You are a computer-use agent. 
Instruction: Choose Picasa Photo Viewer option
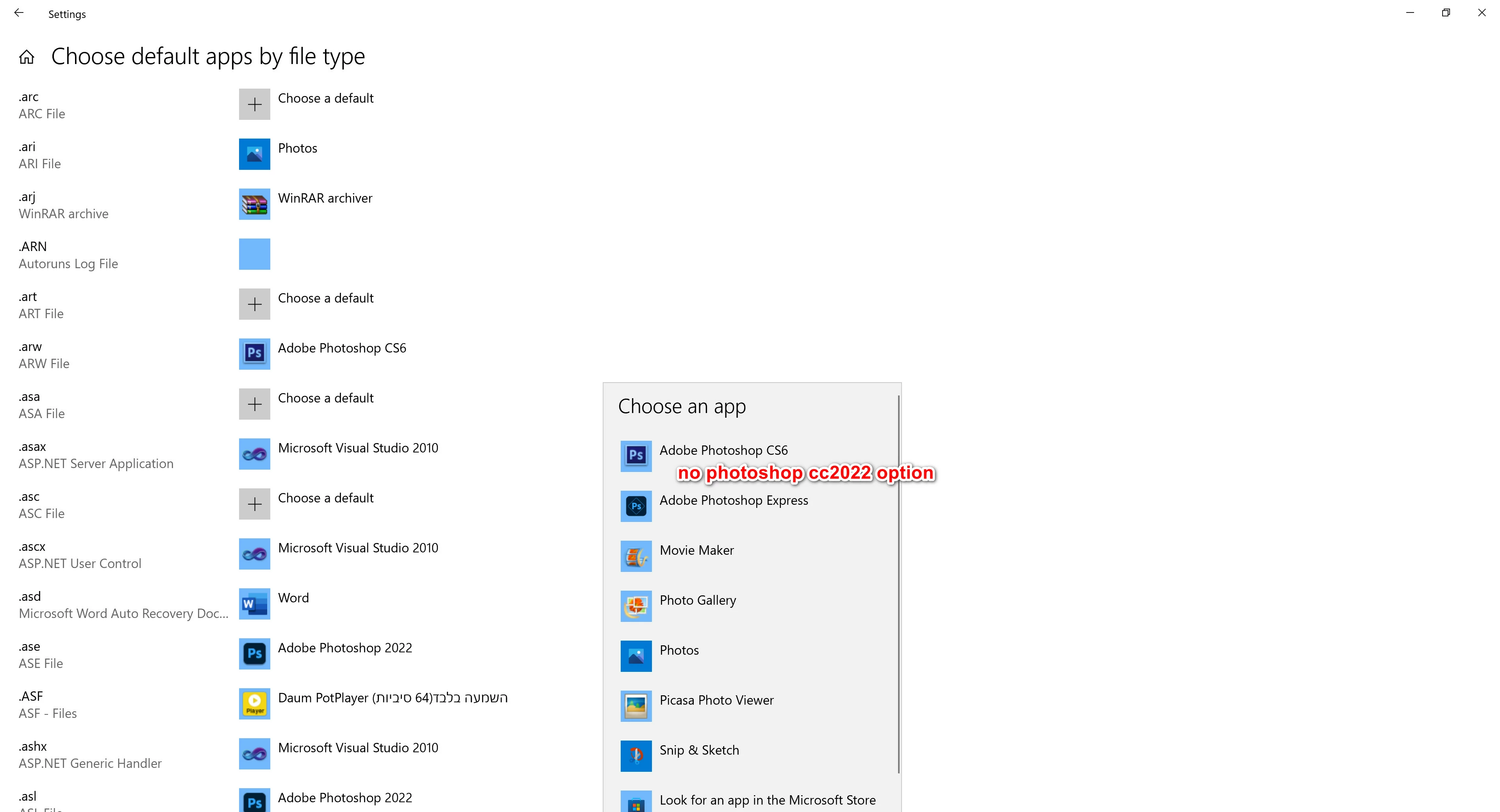(716, 701)
